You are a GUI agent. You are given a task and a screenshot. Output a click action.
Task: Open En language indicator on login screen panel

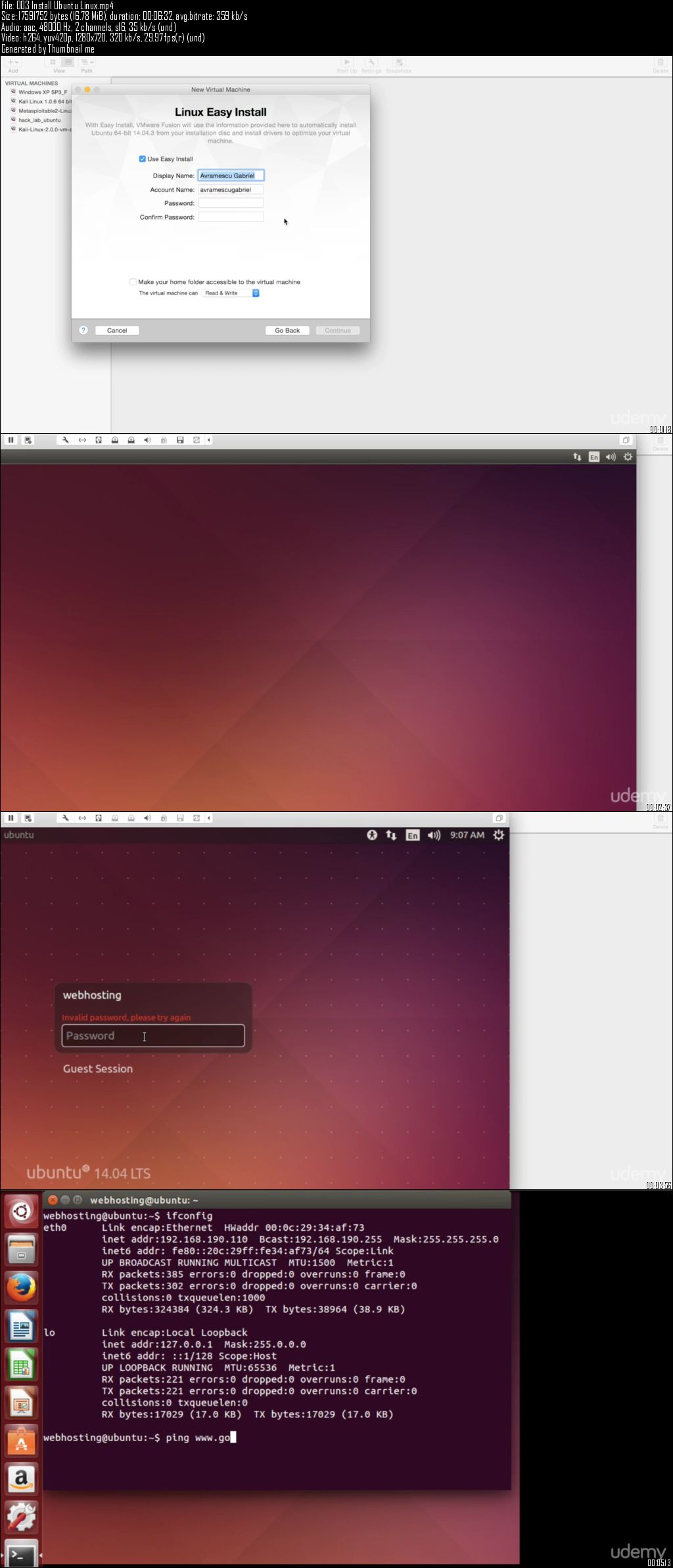[x=413, y=836]
